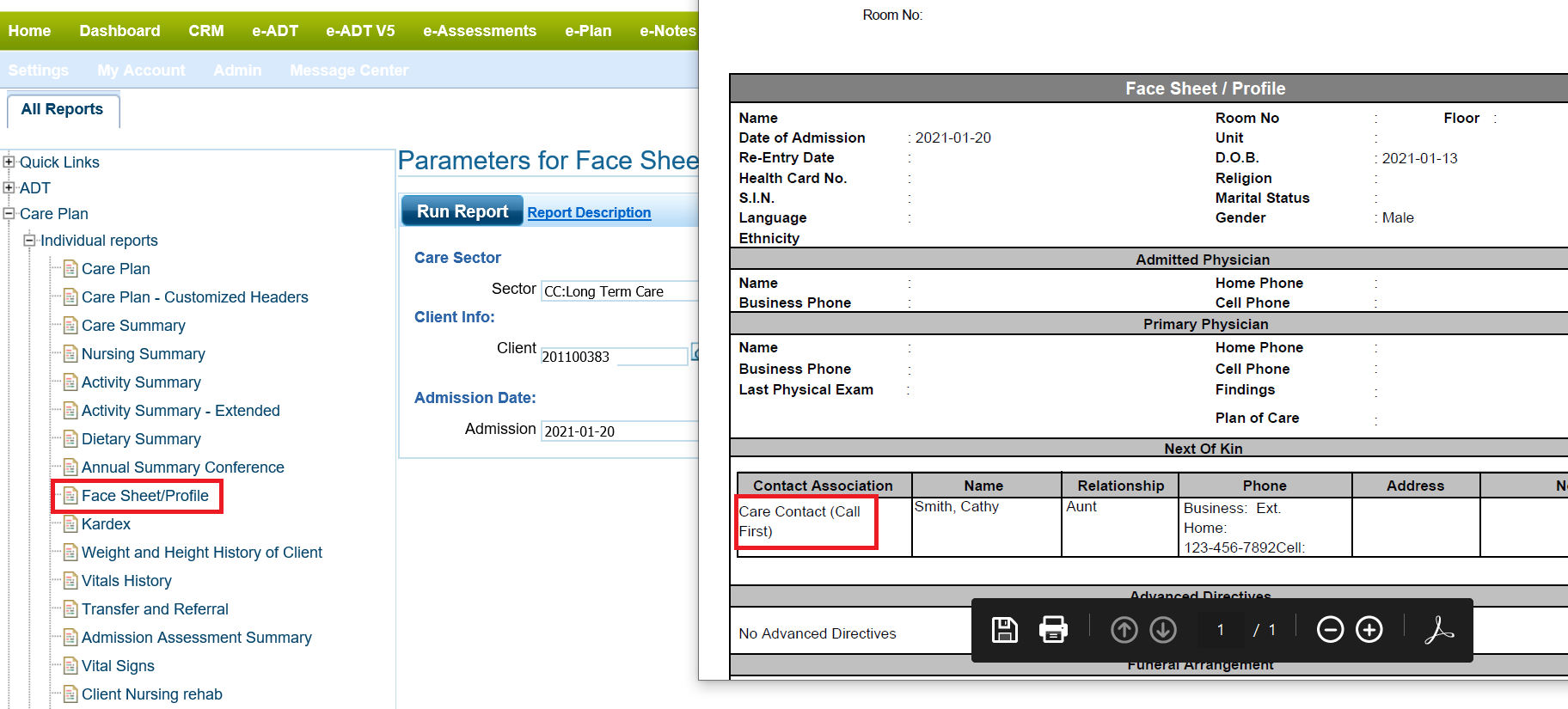The width and height of the screenshot is (1568, 709).
Task: Expand the ADT tree node
Action: [9, 187]
